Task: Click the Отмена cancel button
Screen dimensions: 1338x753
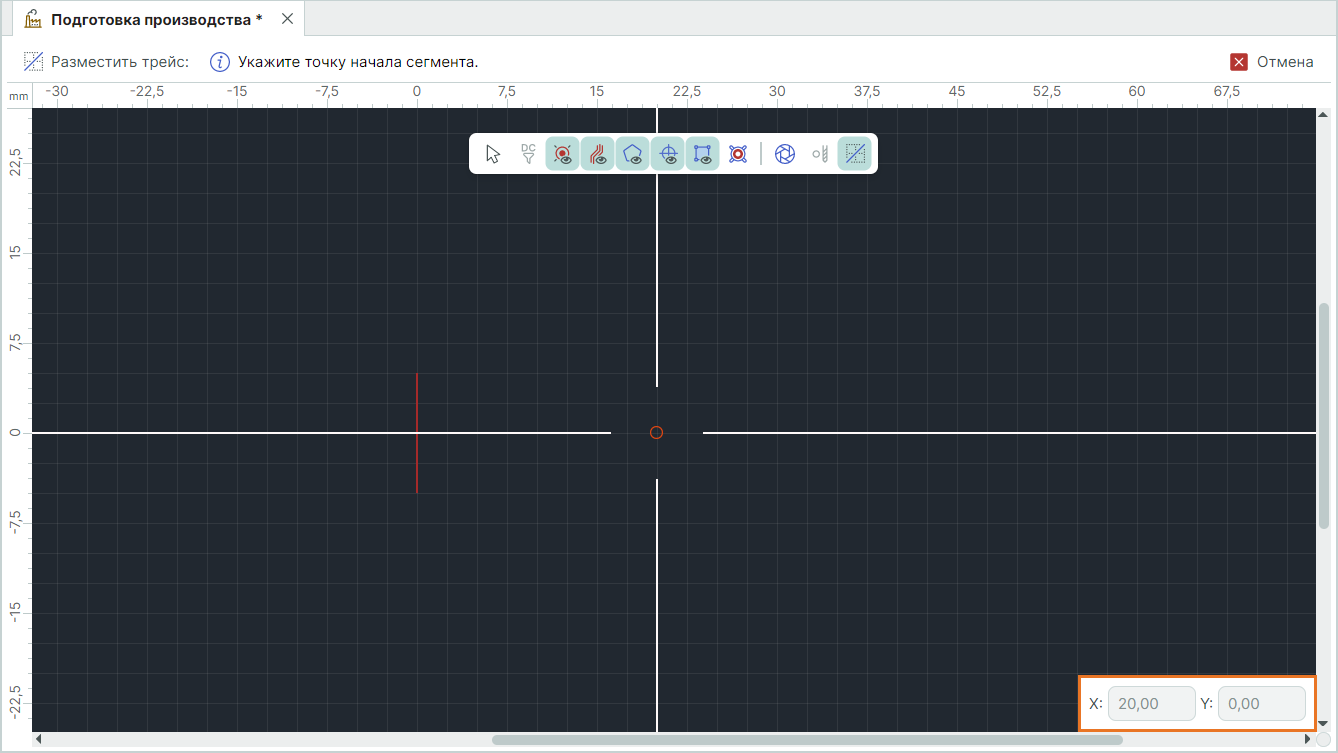Action: click(1284, 62)
